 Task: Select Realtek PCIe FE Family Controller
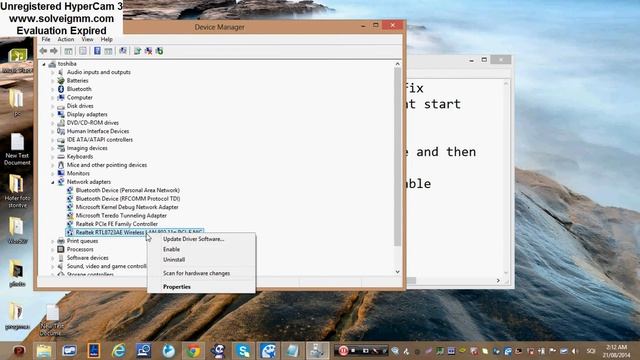[116, 224]
